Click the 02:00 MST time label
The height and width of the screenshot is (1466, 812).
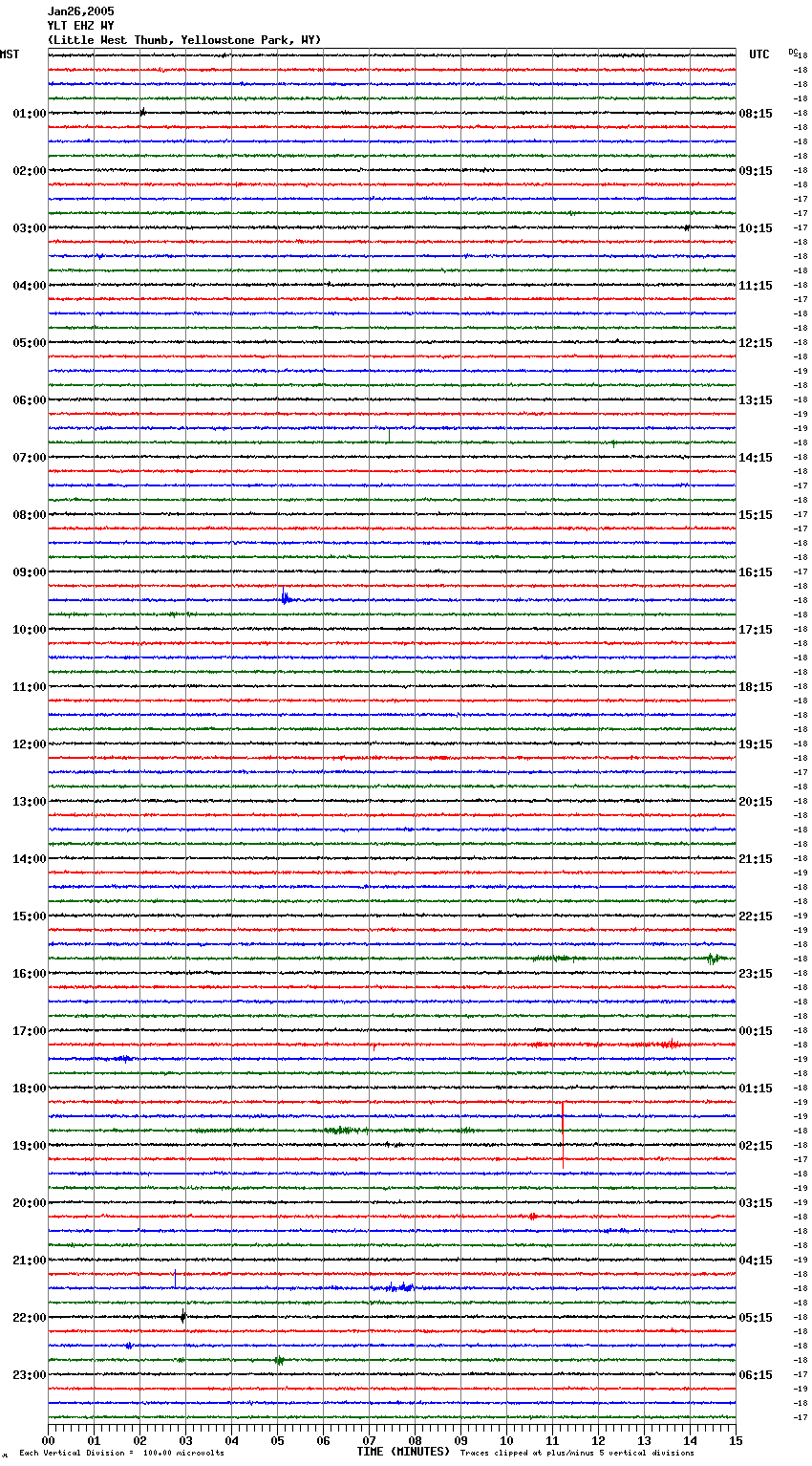point(30,171)
